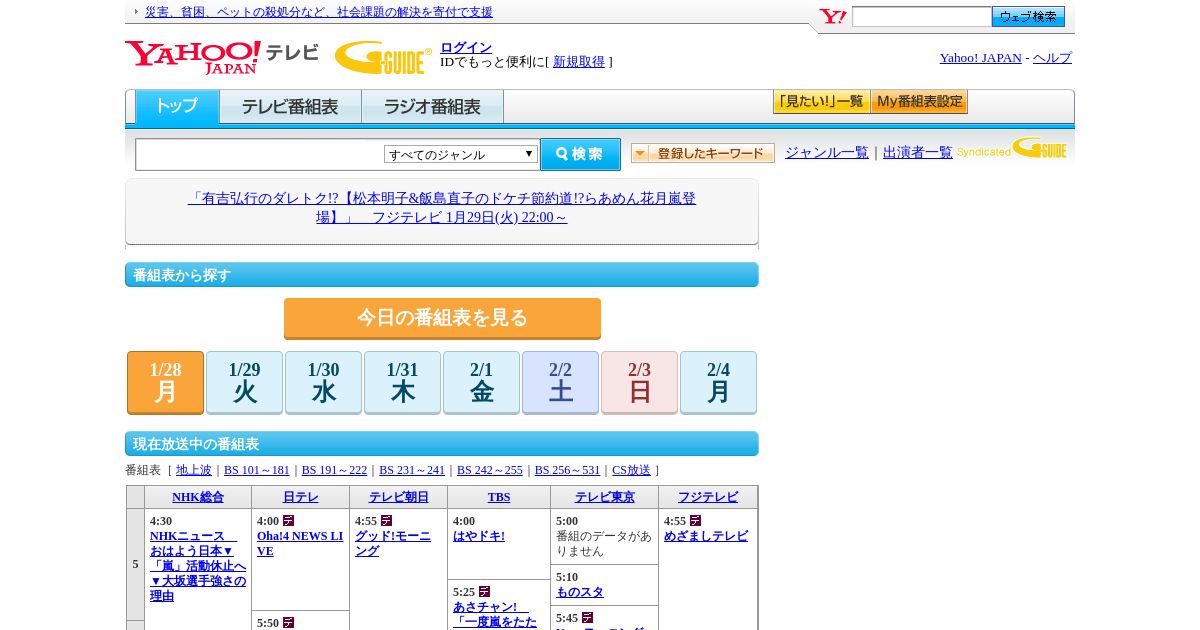This screenshot has height=630, width=1200.
Task: Click the data broadcast icon next to Oha!4 4:00
Action: point(289,521)
